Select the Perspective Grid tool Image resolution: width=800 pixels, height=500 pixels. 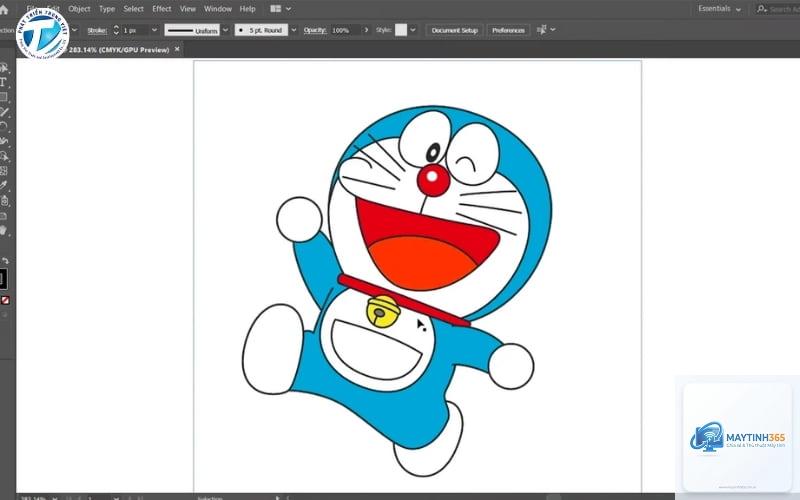click(4, 170)
